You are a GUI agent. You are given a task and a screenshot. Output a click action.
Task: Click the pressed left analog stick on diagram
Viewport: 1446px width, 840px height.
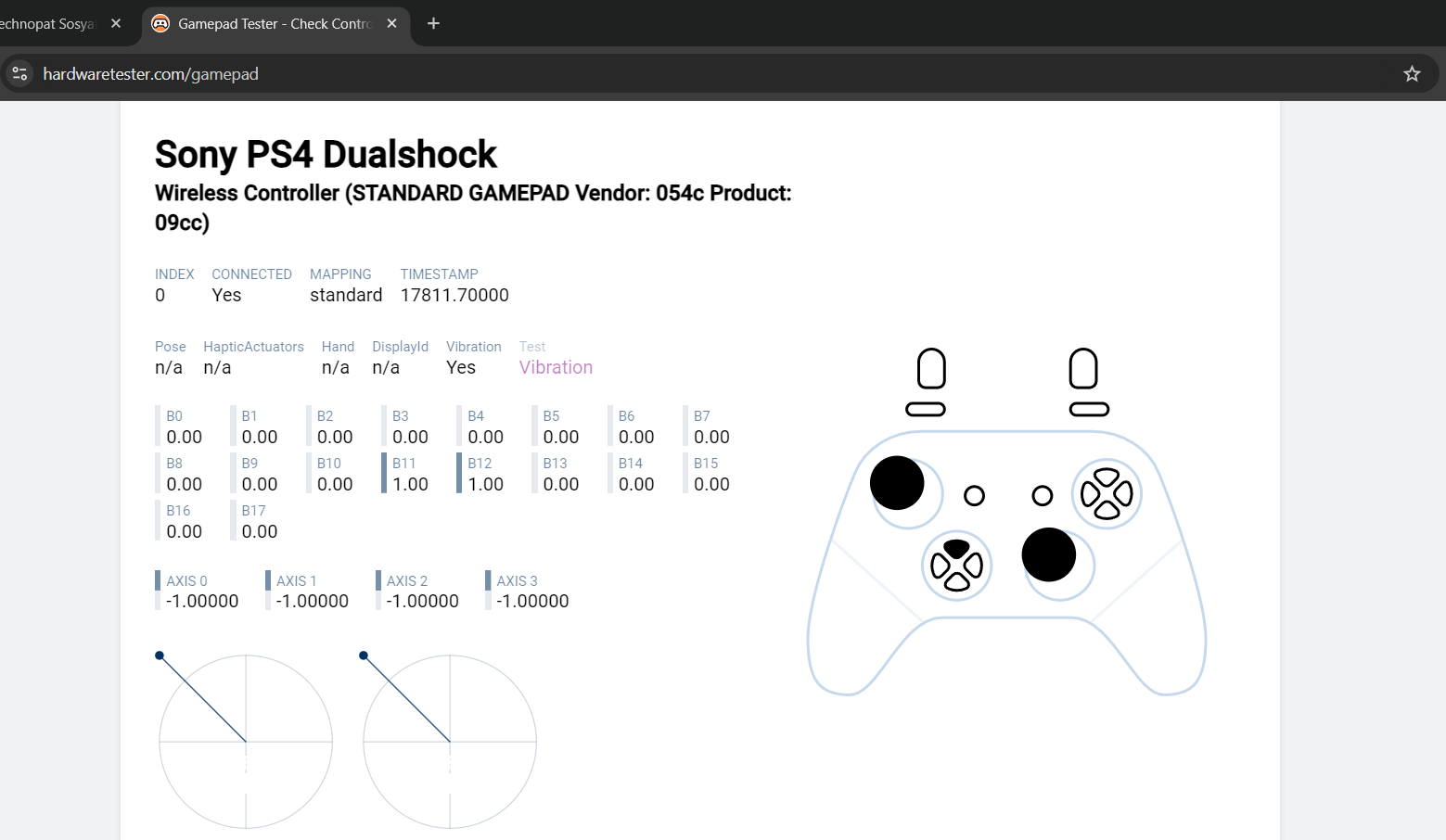[897, 483]
